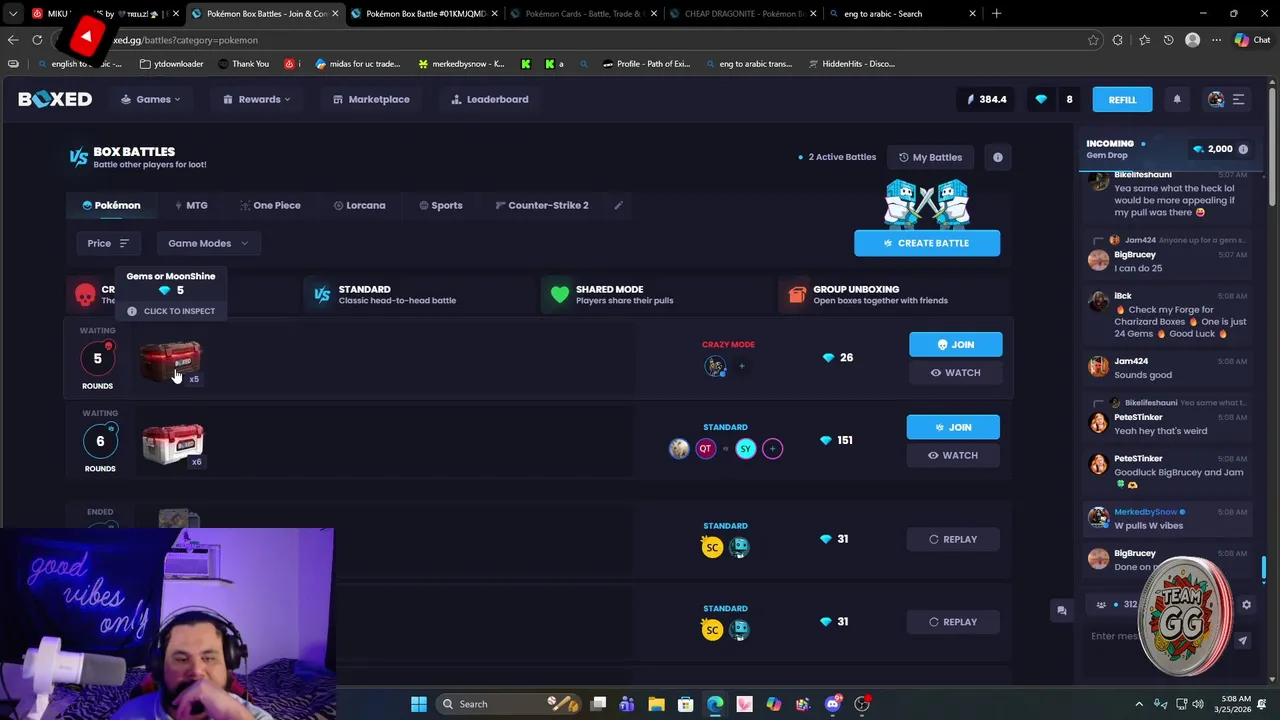Click the edit pencil icon beside category tabs
Image resolution: width=1280 pixels, height=720 pixels.
(x=618, y=205)
